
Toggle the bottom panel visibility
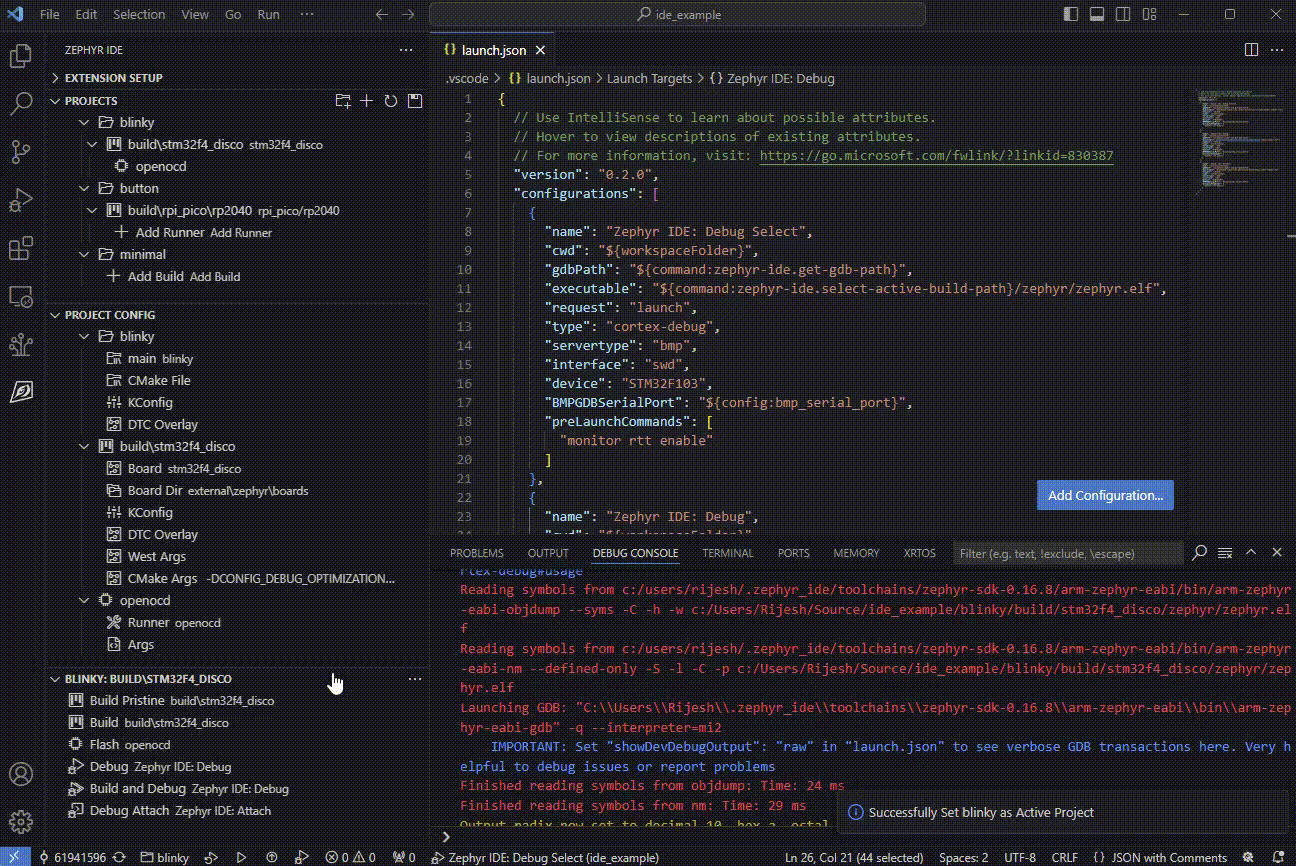point(1096,14)
